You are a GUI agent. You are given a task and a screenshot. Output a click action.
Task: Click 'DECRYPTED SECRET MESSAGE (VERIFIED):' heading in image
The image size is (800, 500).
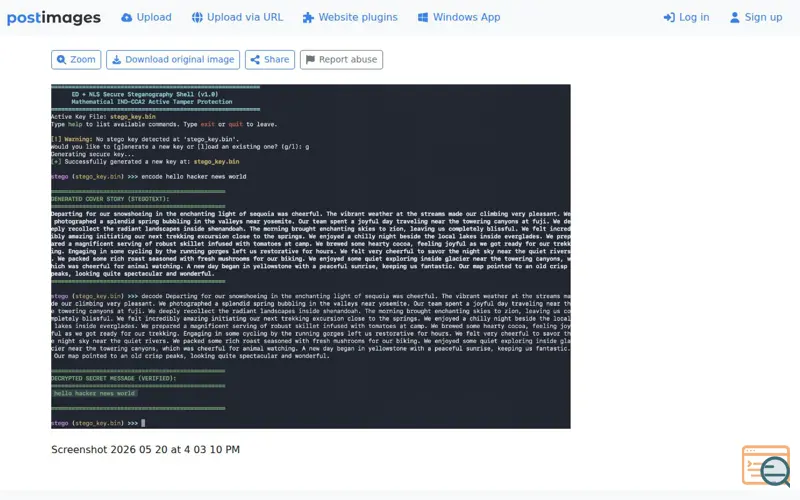pyautogui.click(x=114, y=379)
